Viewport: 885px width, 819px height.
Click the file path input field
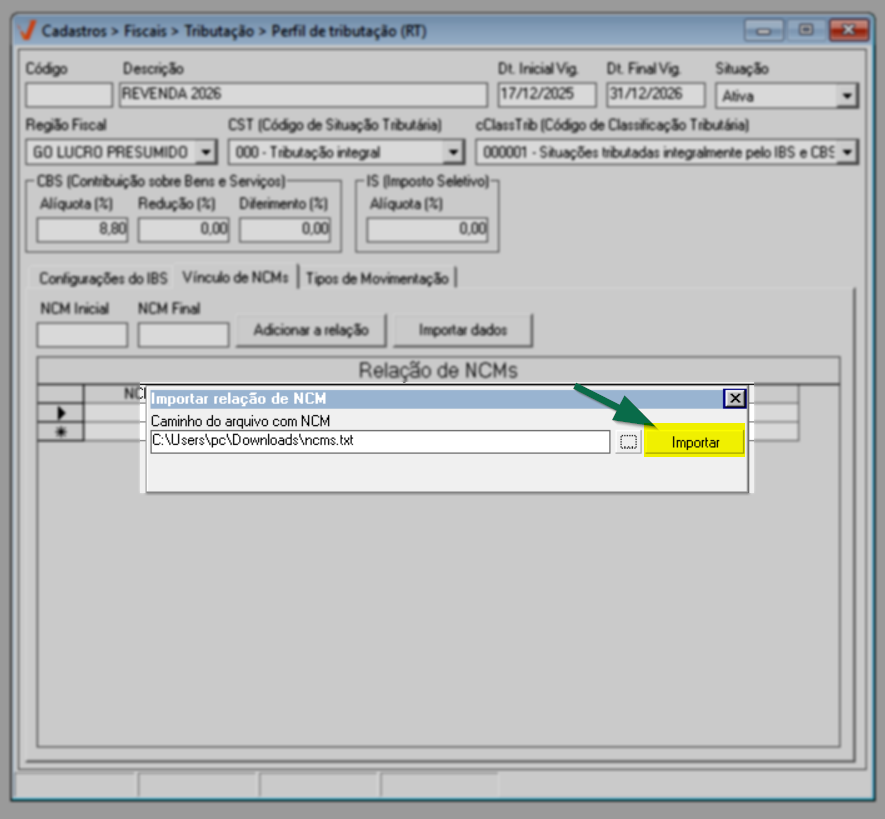click(x=379, y=442)
